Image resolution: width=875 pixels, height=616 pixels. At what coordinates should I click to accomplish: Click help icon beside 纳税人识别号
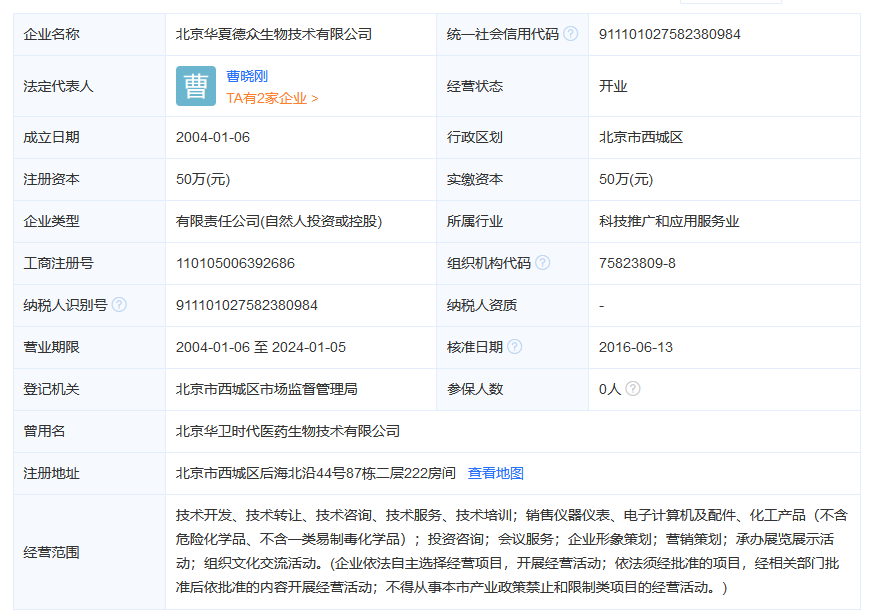119,305
